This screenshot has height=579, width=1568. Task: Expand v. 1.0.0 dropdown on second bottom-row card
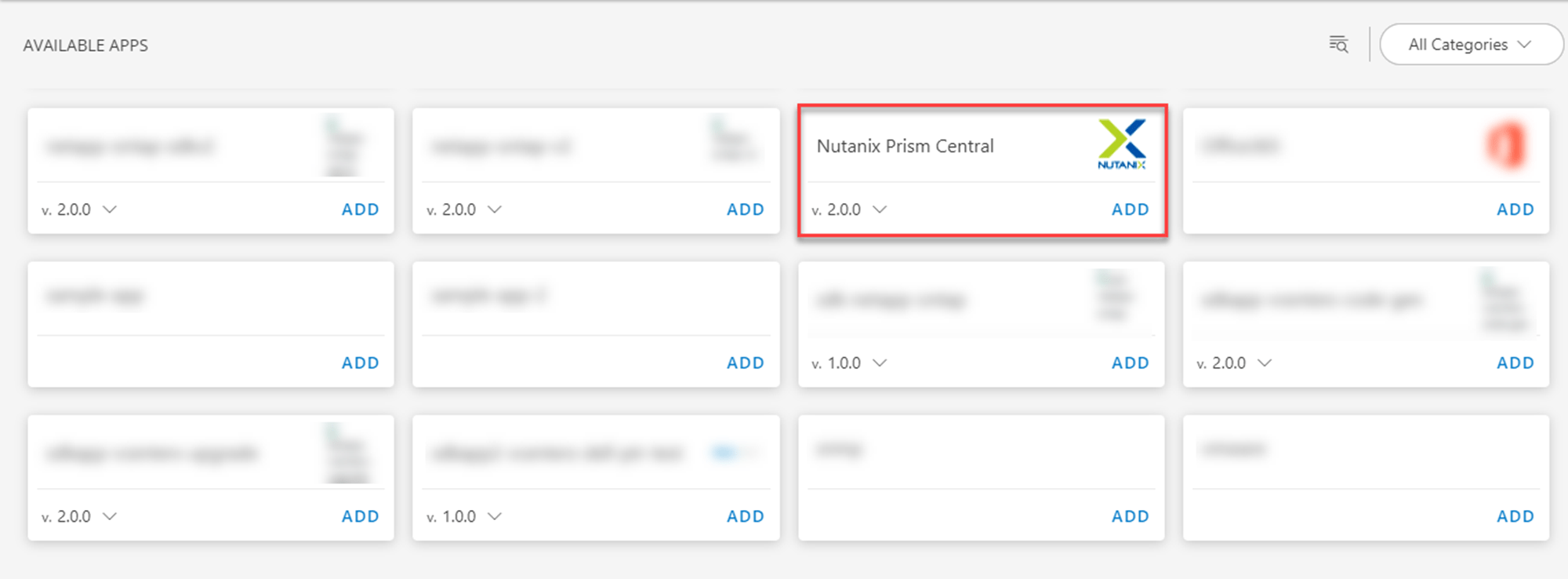click(495, 516)
